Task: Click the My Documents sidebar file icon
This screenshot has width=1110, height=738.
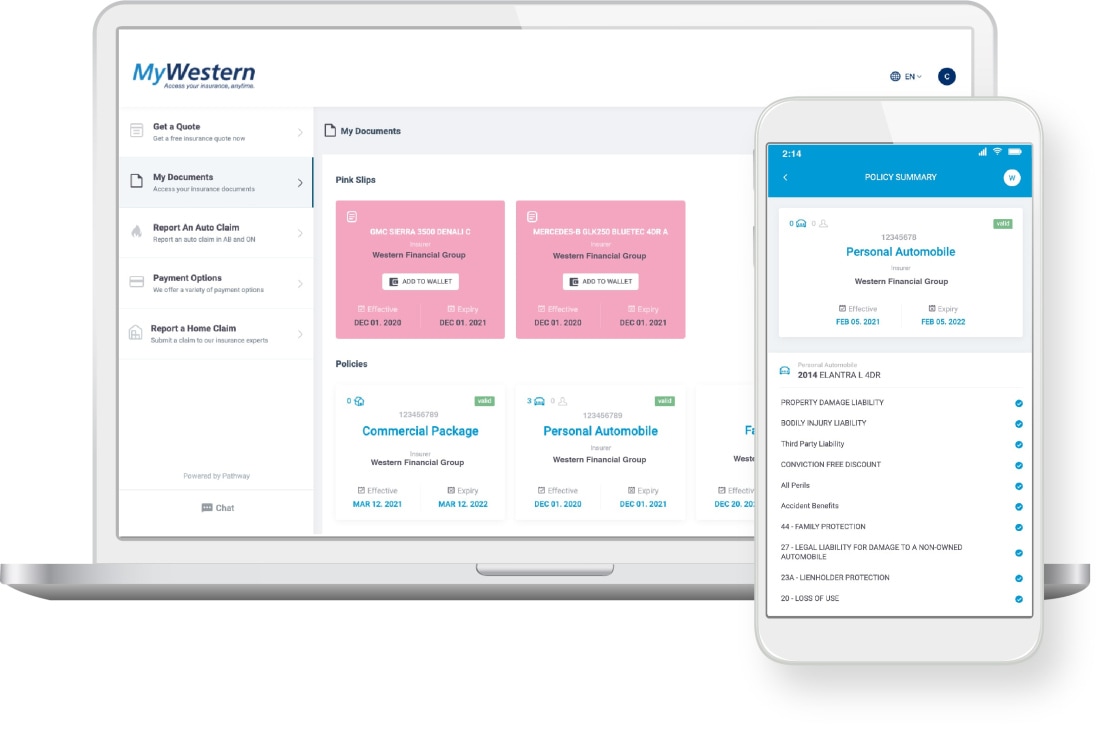Action: pos(137,181)
